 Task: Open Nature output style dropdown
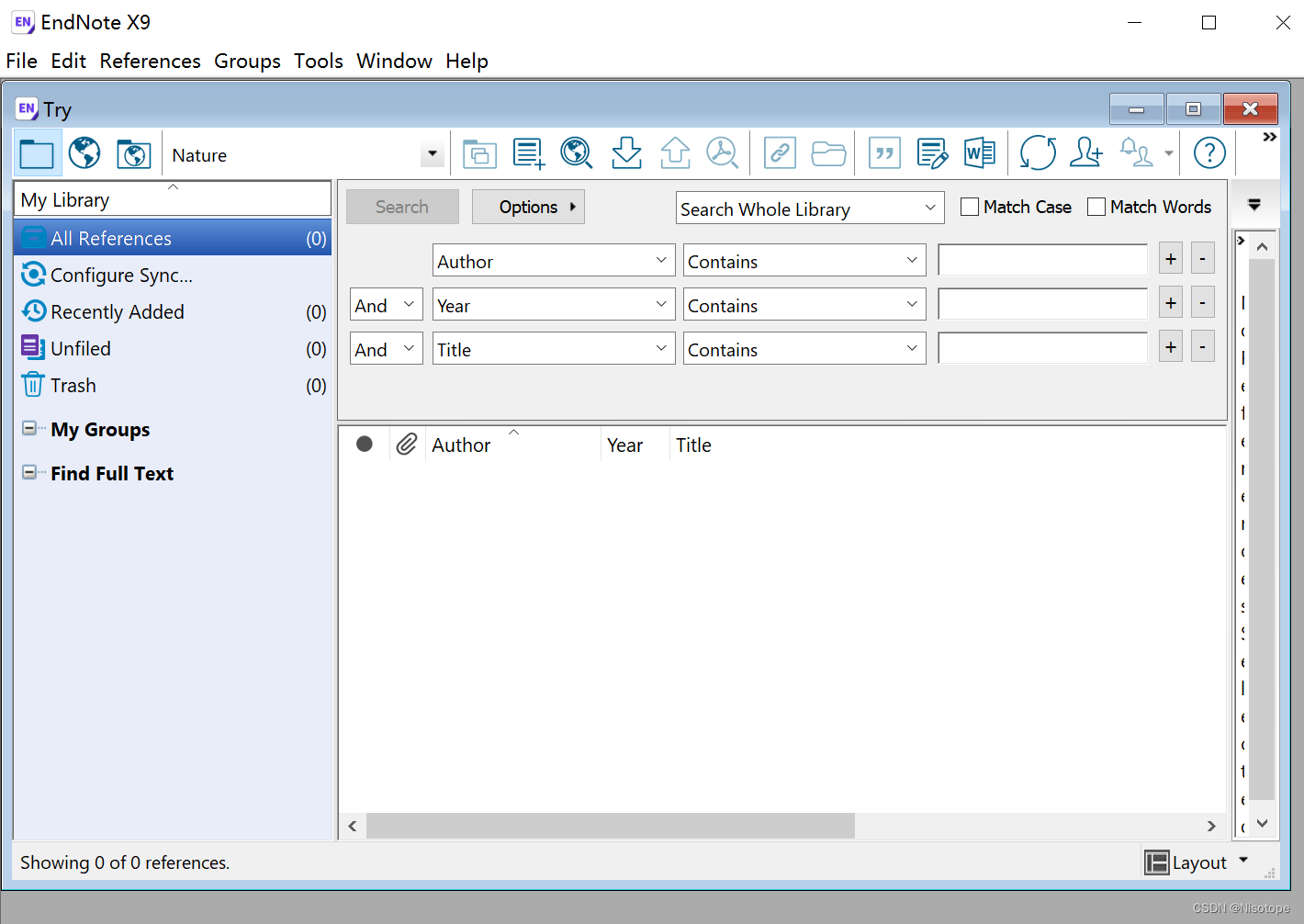[x=433, y=154]
